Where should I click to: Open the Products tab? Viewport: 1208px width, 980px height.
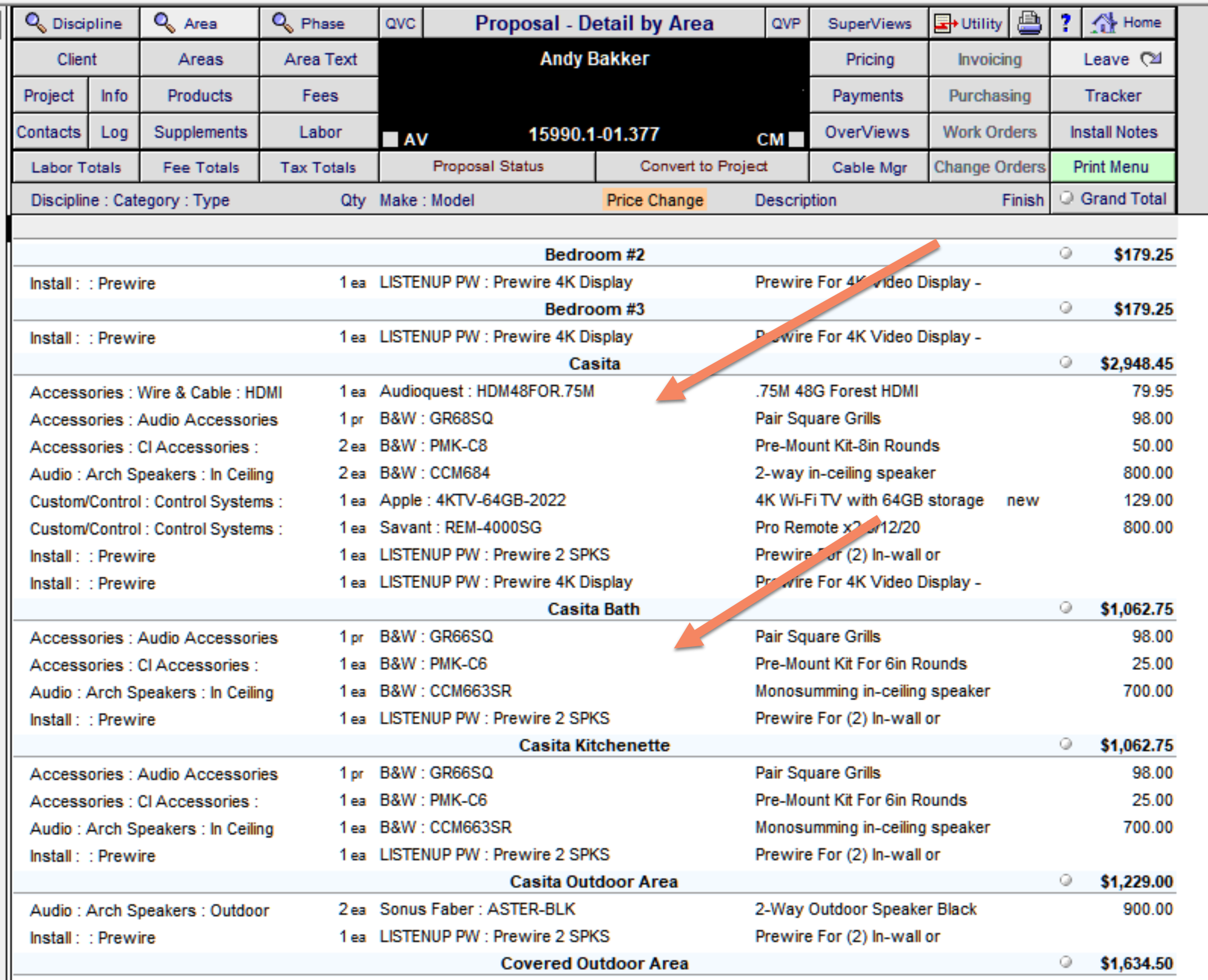point(199,96)
